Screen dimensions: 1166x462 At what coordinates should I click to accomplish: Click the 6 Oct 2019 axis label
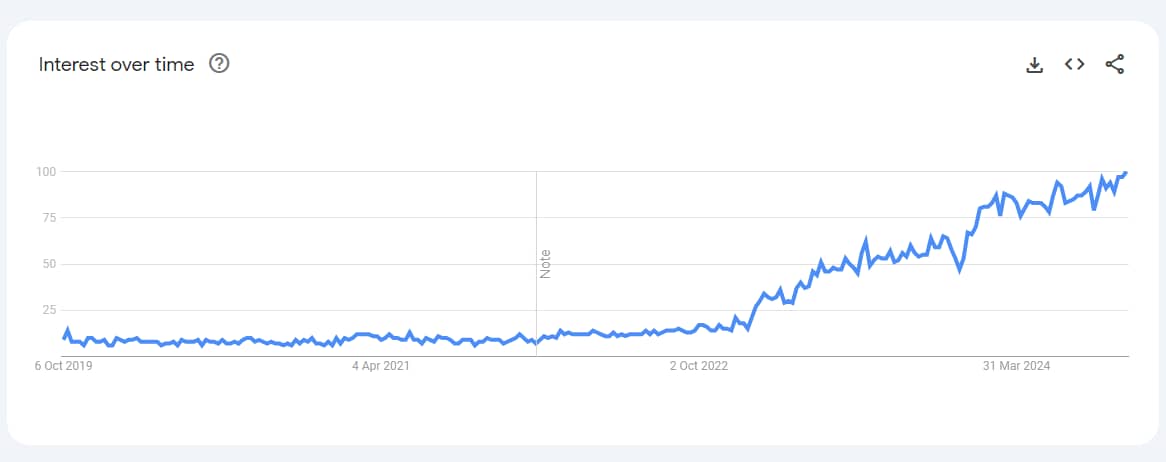pyautogui.click(x=64, y=366)
